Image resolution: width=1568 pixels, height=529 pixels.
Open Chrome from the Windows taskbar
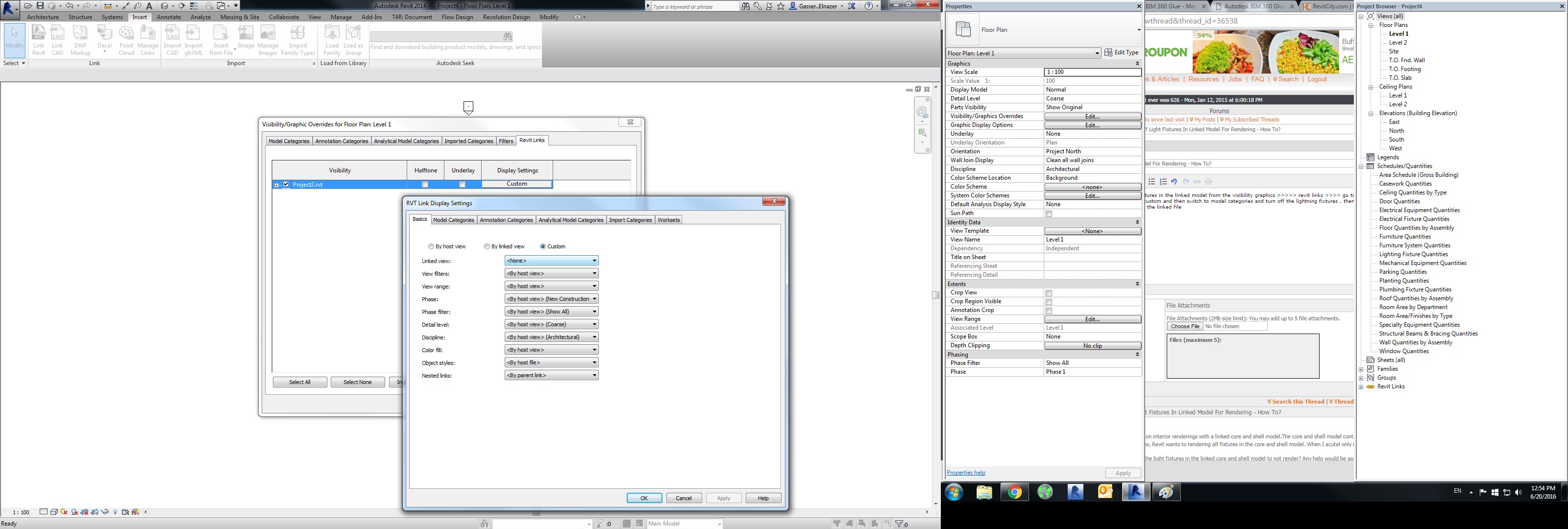pyautogui.click(x=1014, y=492)
